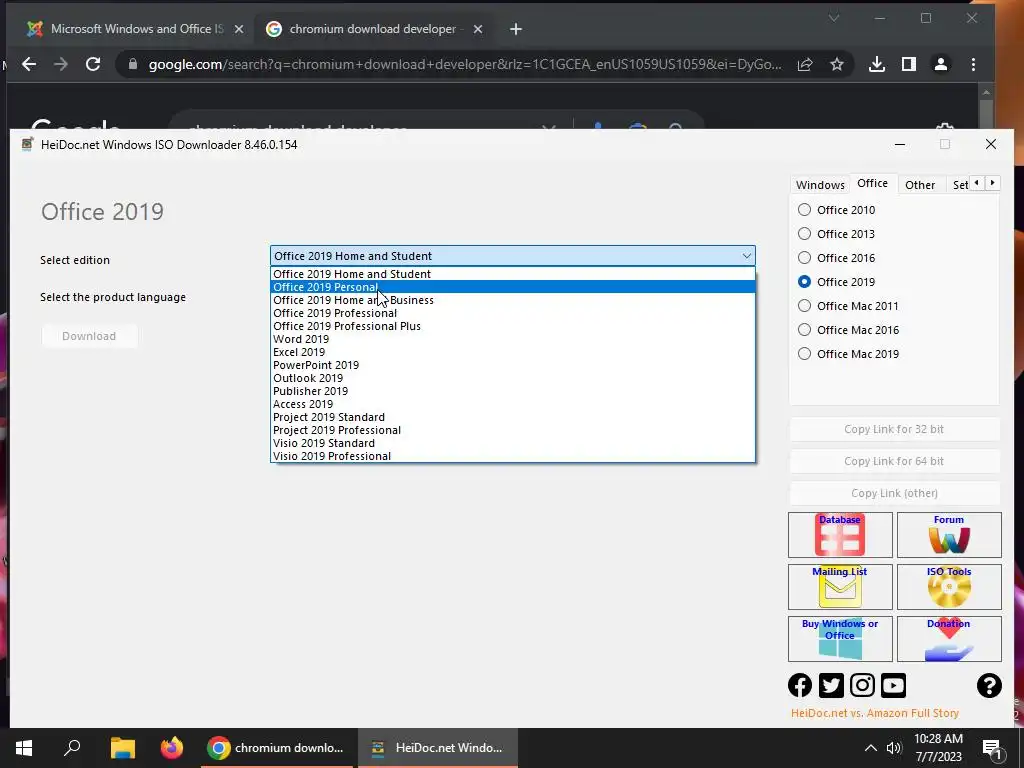Click Copy Link (other) button
This screenshot has width=1024, height=768.
(894, 493)
